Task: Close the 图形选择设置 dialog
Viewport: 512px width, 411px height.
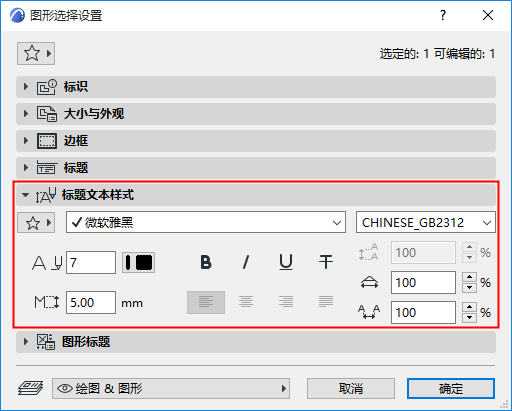Action: (x=488, y=15)
